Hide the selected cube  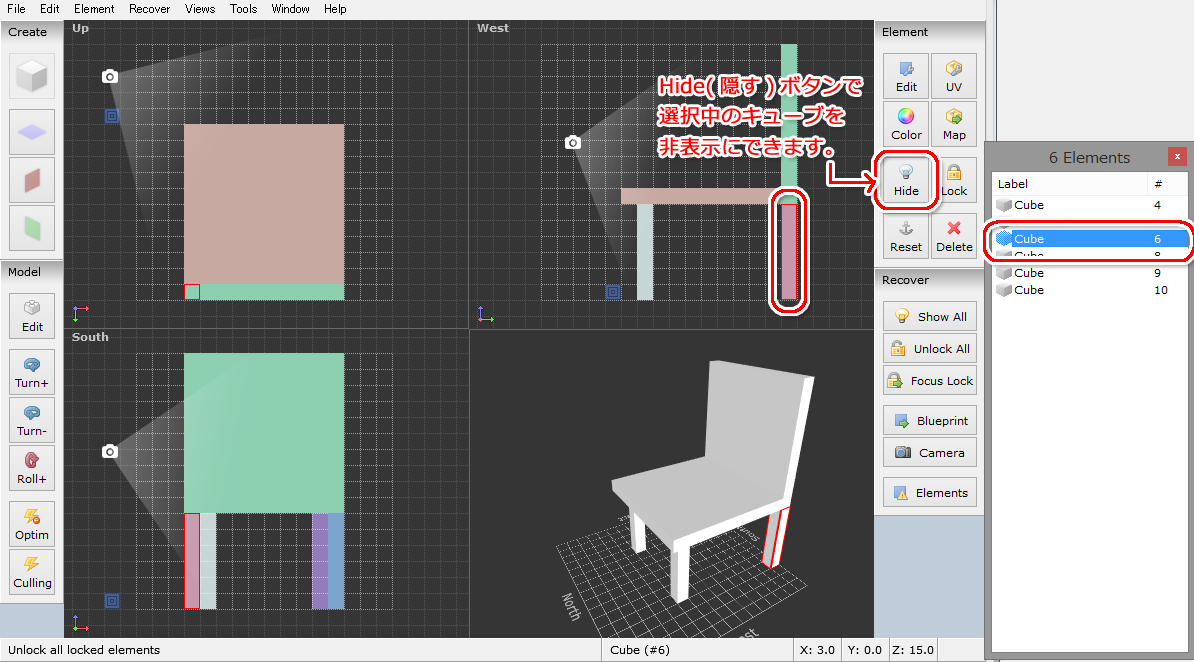906,181
